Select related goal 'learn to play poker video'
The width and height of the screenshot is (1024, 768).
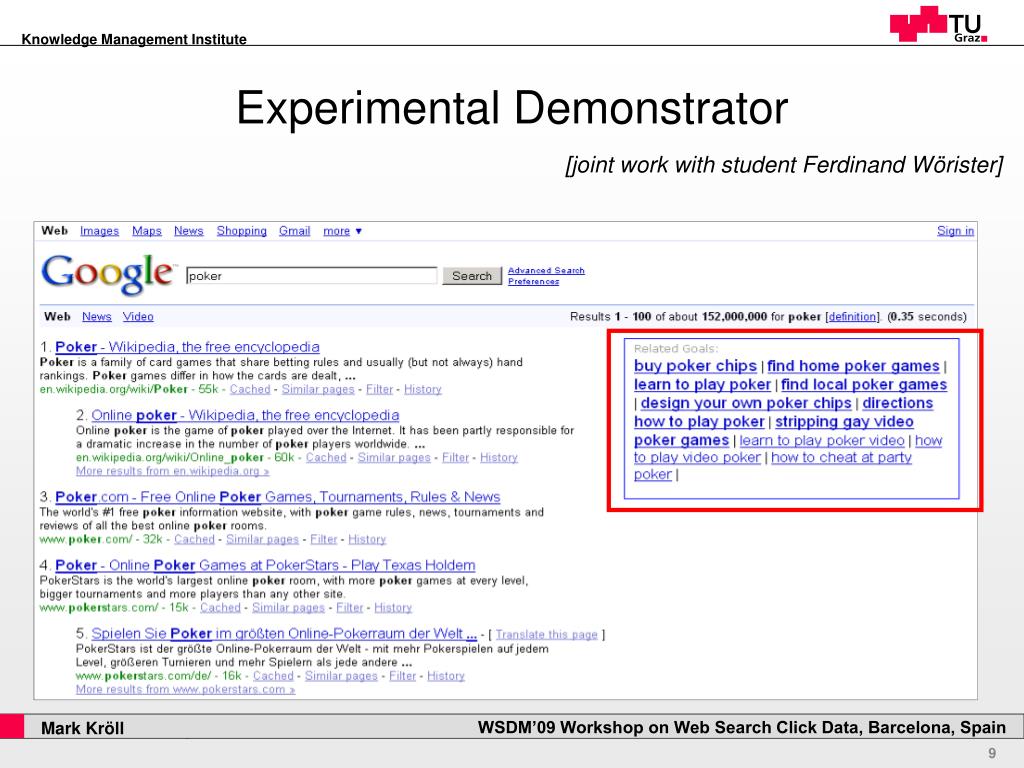coord(822,441)
